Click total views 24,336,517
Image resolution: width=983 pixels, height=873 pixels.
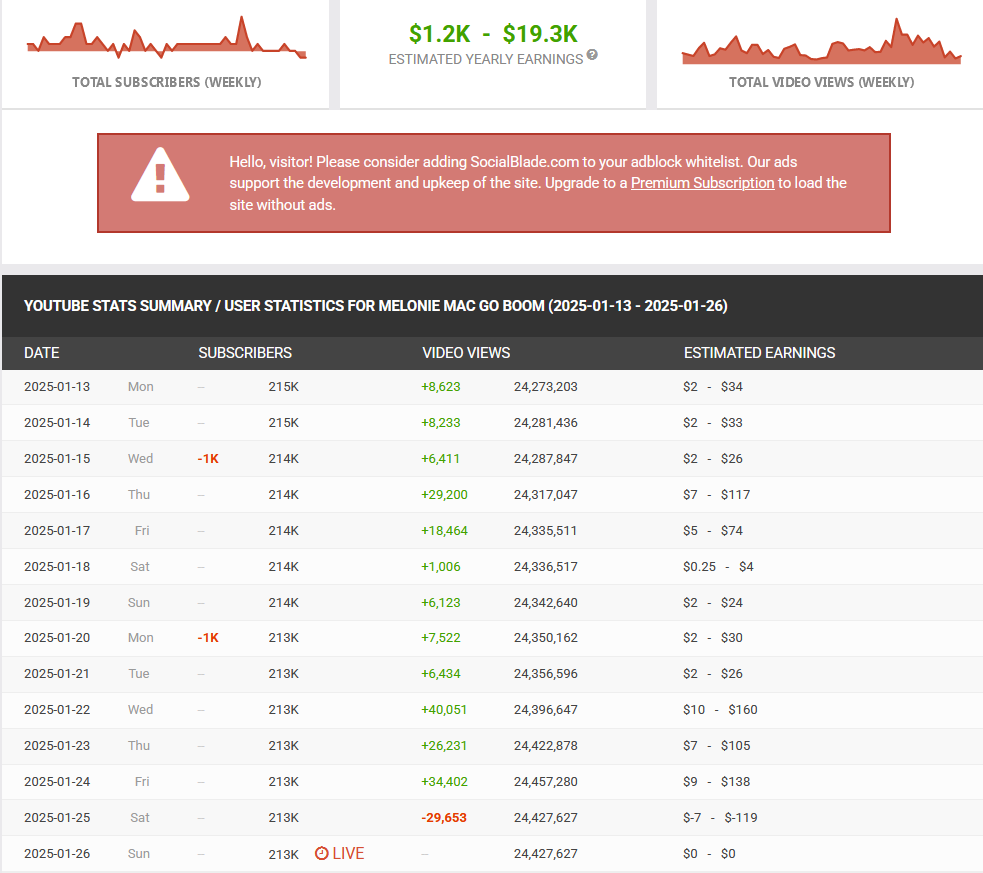coord(545,567)
